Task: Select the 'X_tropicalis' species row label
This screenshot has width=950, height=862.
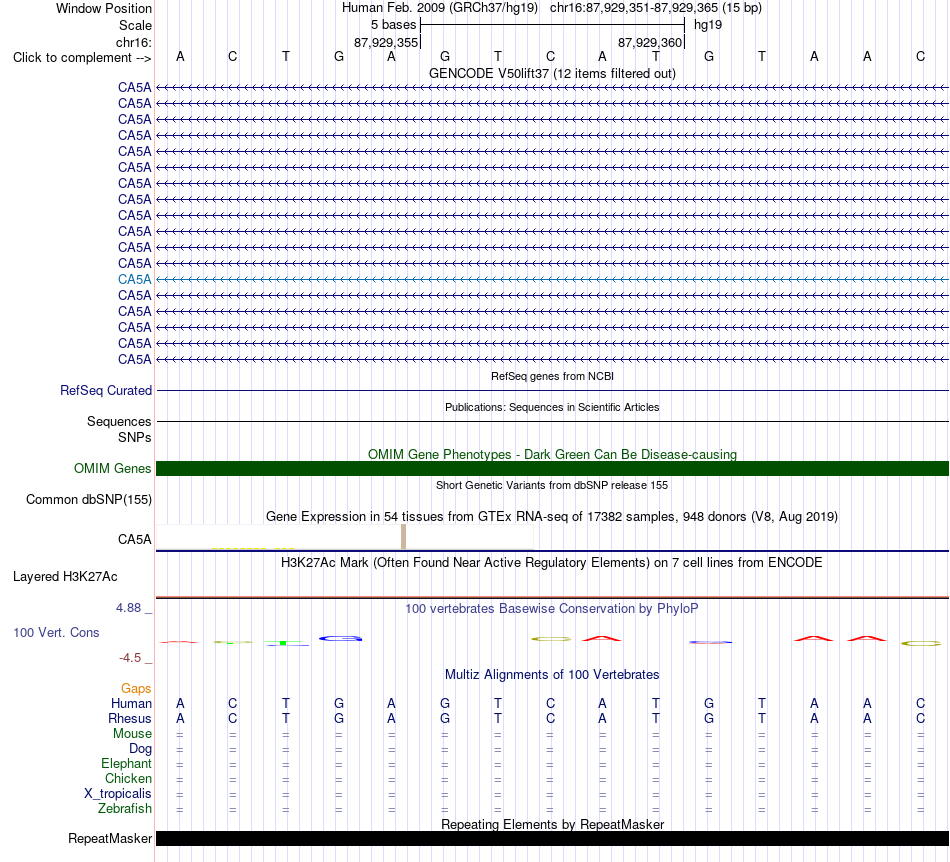Action: pos(118,794)
